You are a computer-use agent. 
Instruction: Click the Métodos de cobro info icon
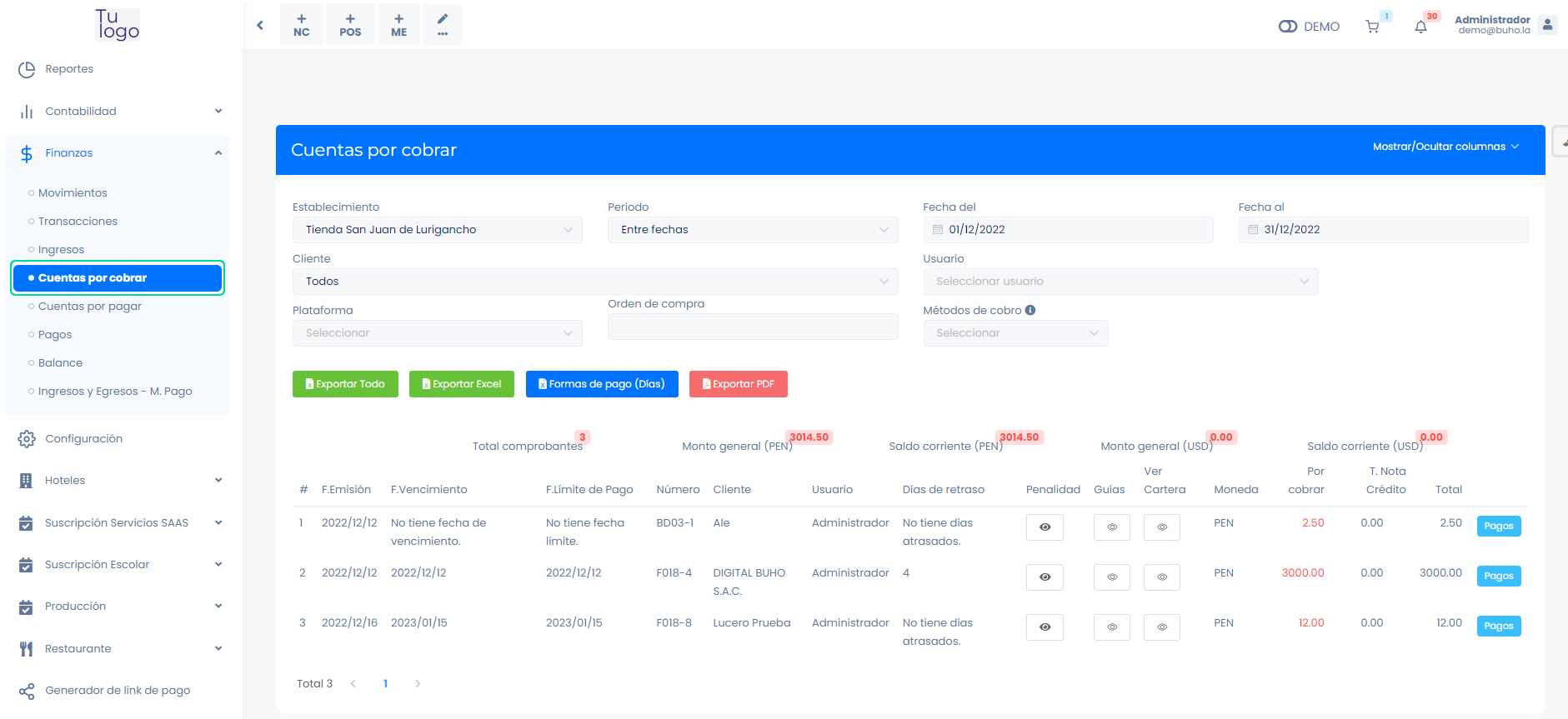[1030, 310]
